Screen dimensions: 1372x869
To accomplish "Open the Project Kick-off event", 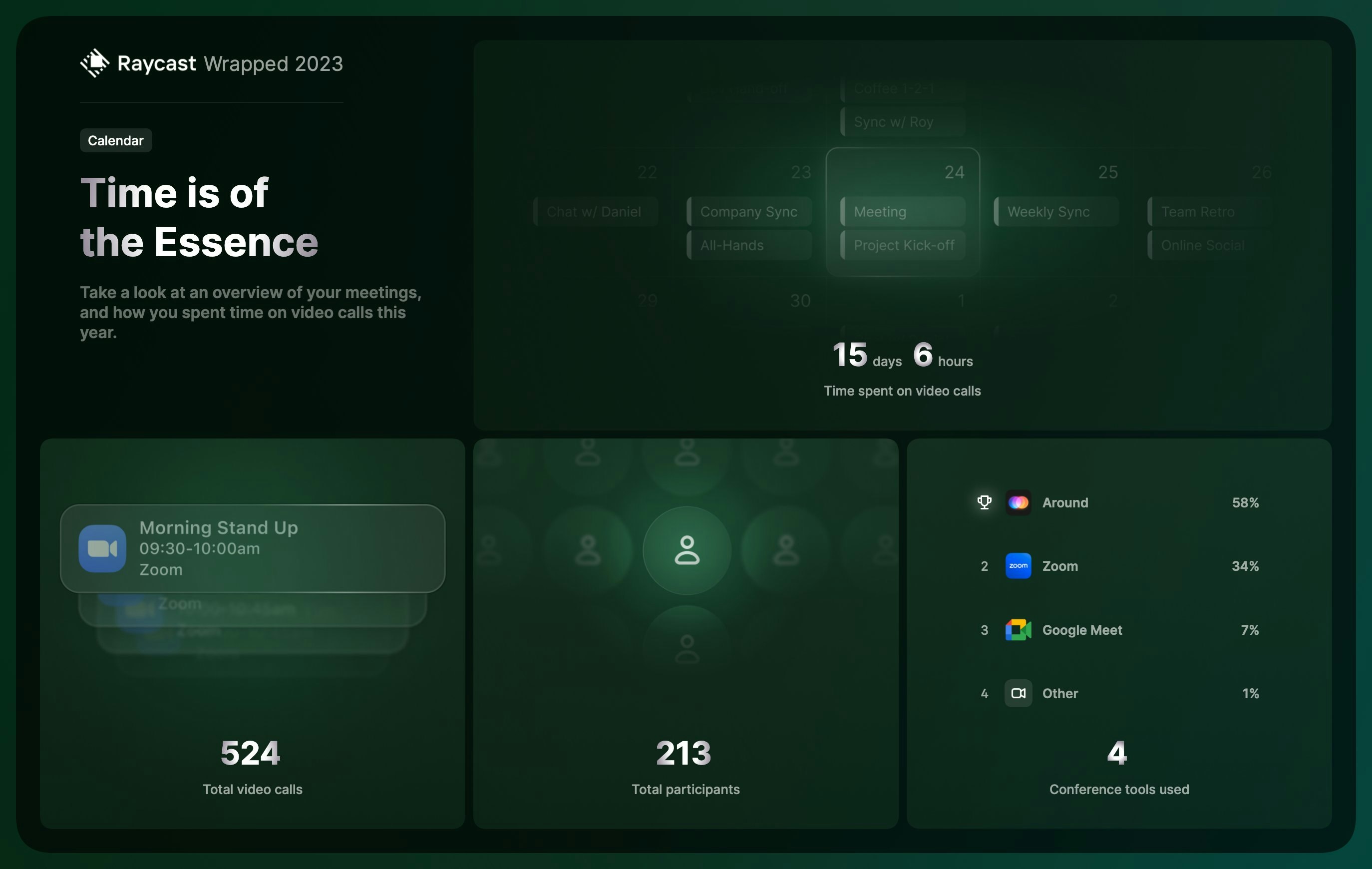I will (x=903, y=245).
